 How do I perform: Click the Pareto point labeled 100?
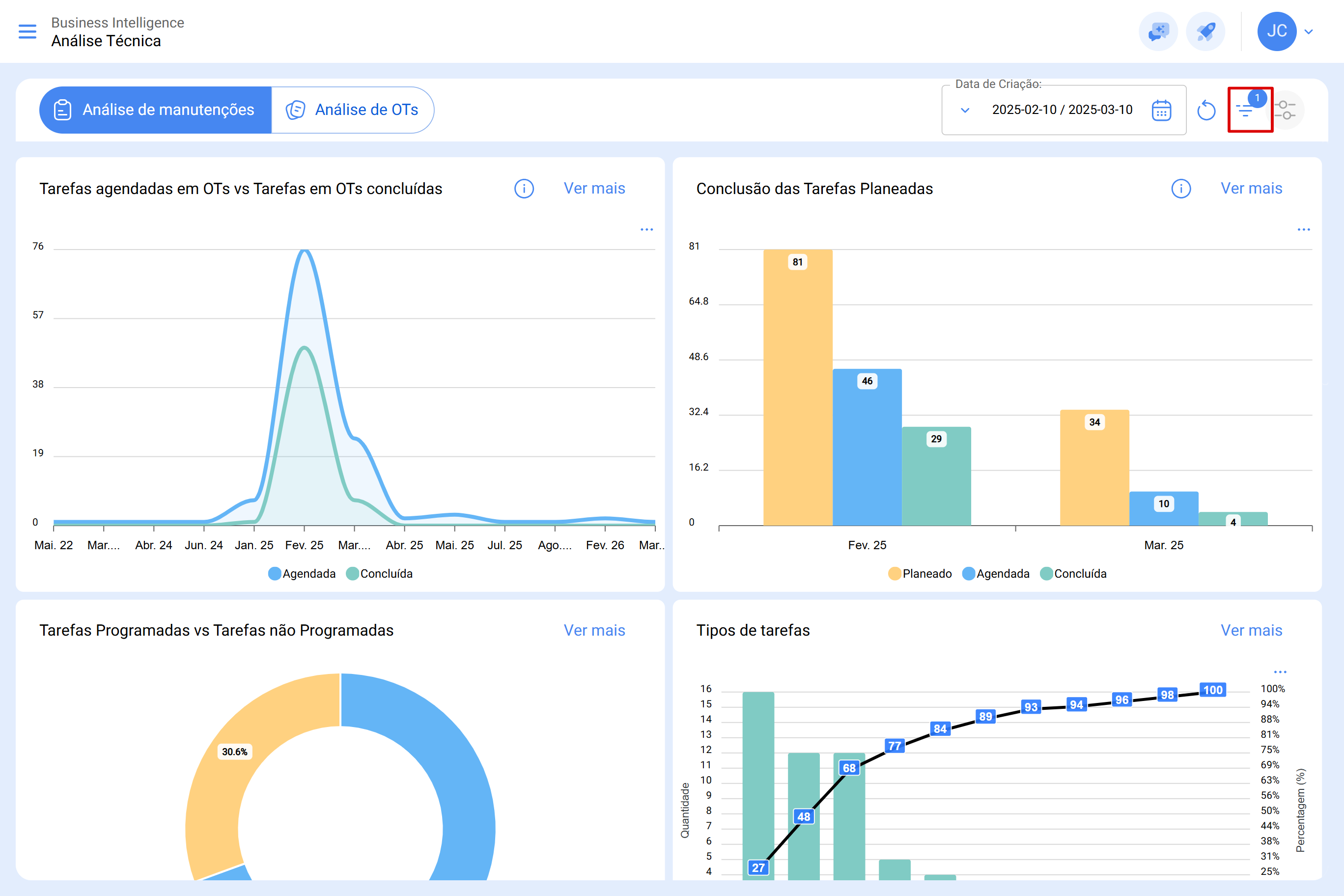pos(1212,690)
